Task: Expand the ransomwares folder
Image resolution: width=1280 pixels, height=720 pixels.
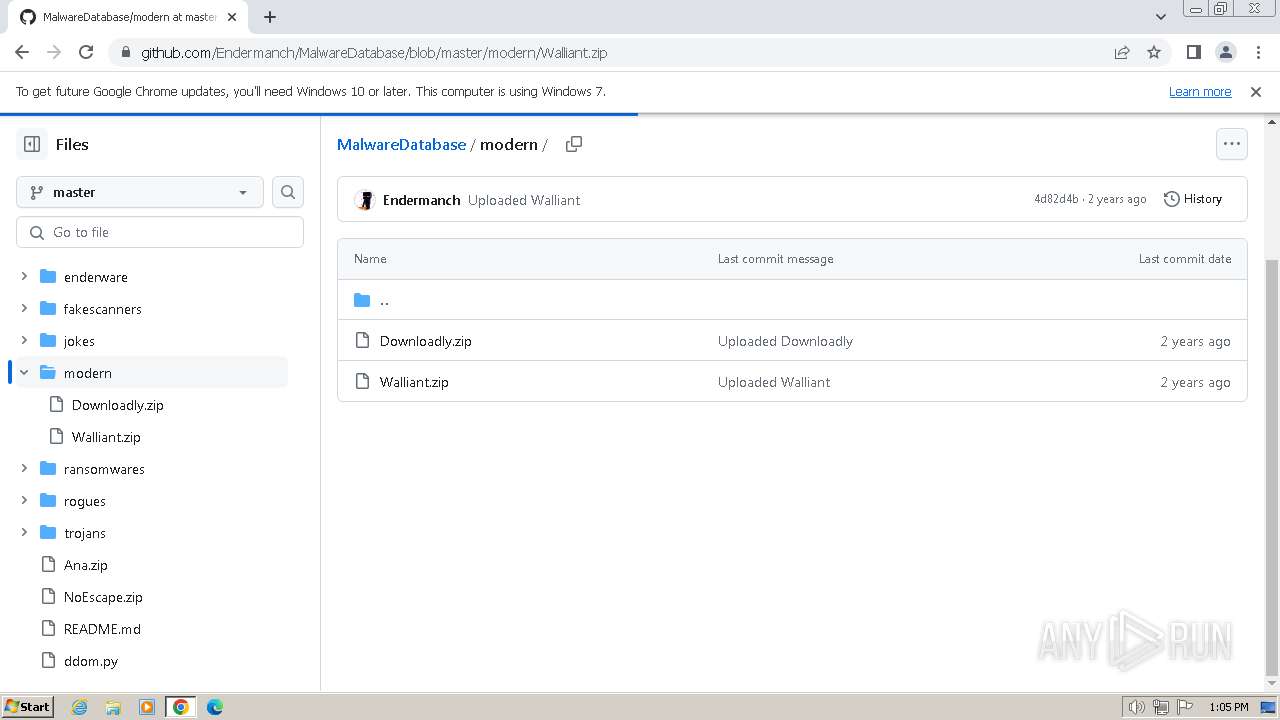Action: pyautogui.click(x=24, y=469)
